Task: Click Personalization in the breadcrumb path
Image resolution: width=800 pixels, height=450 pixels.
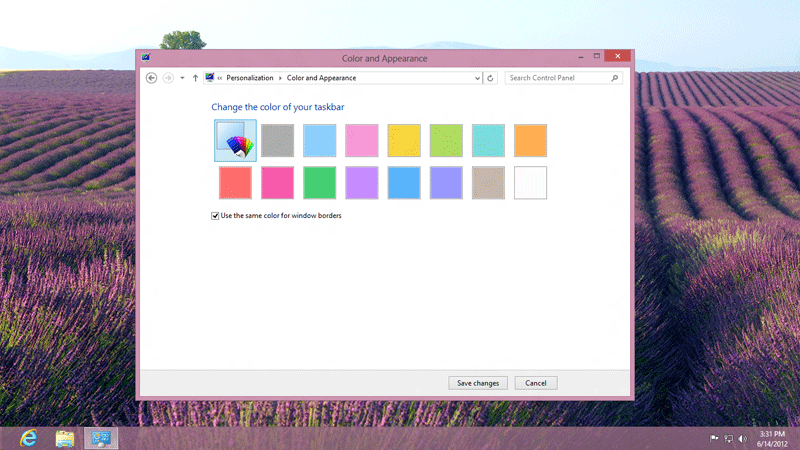Action: pyautogui.click(x=249, y=78)
